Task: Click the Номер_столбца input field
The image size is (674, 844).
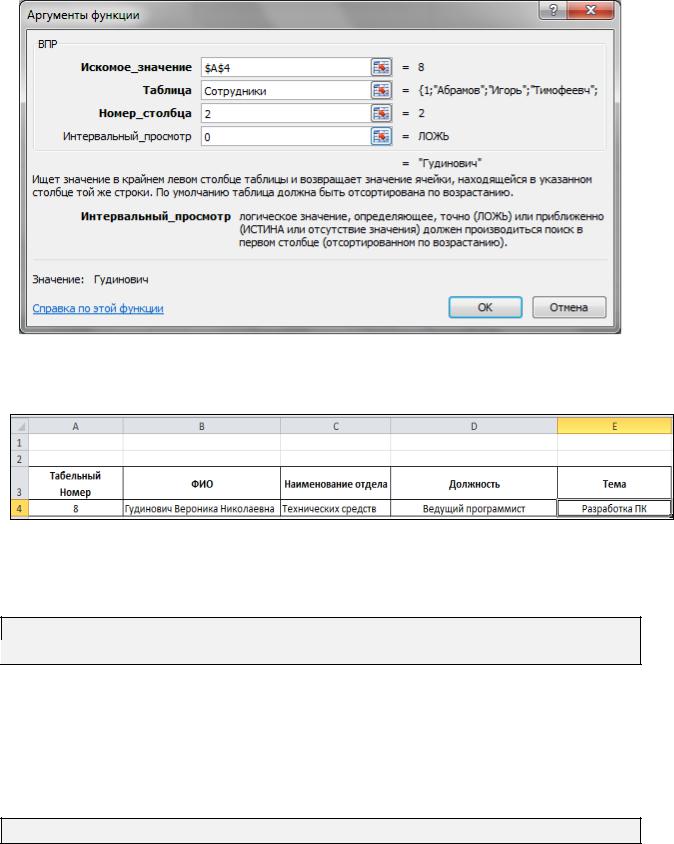Action: click(285, 113)
